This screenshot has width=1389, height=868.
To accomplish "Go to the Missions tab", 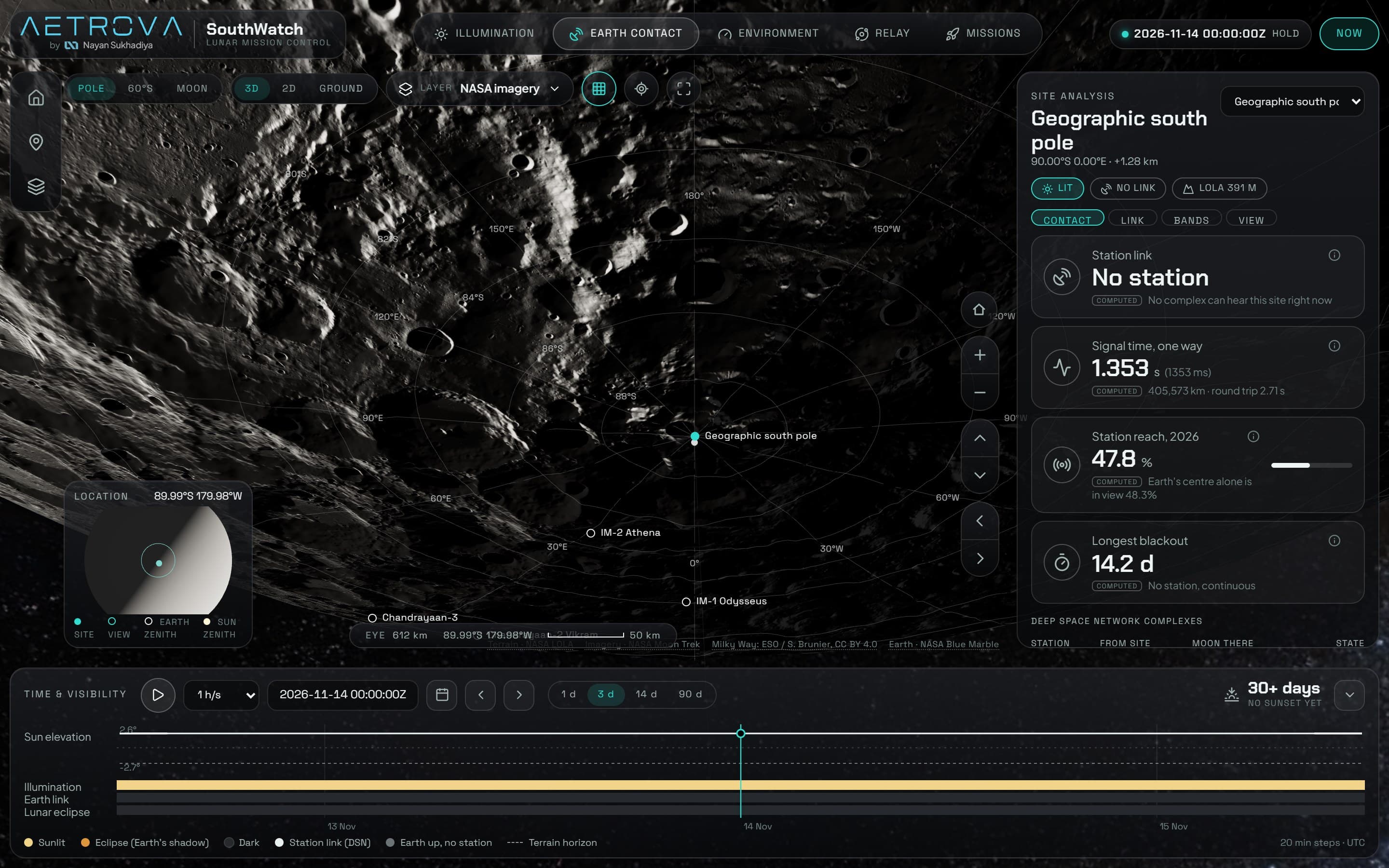I will (983, 33).
